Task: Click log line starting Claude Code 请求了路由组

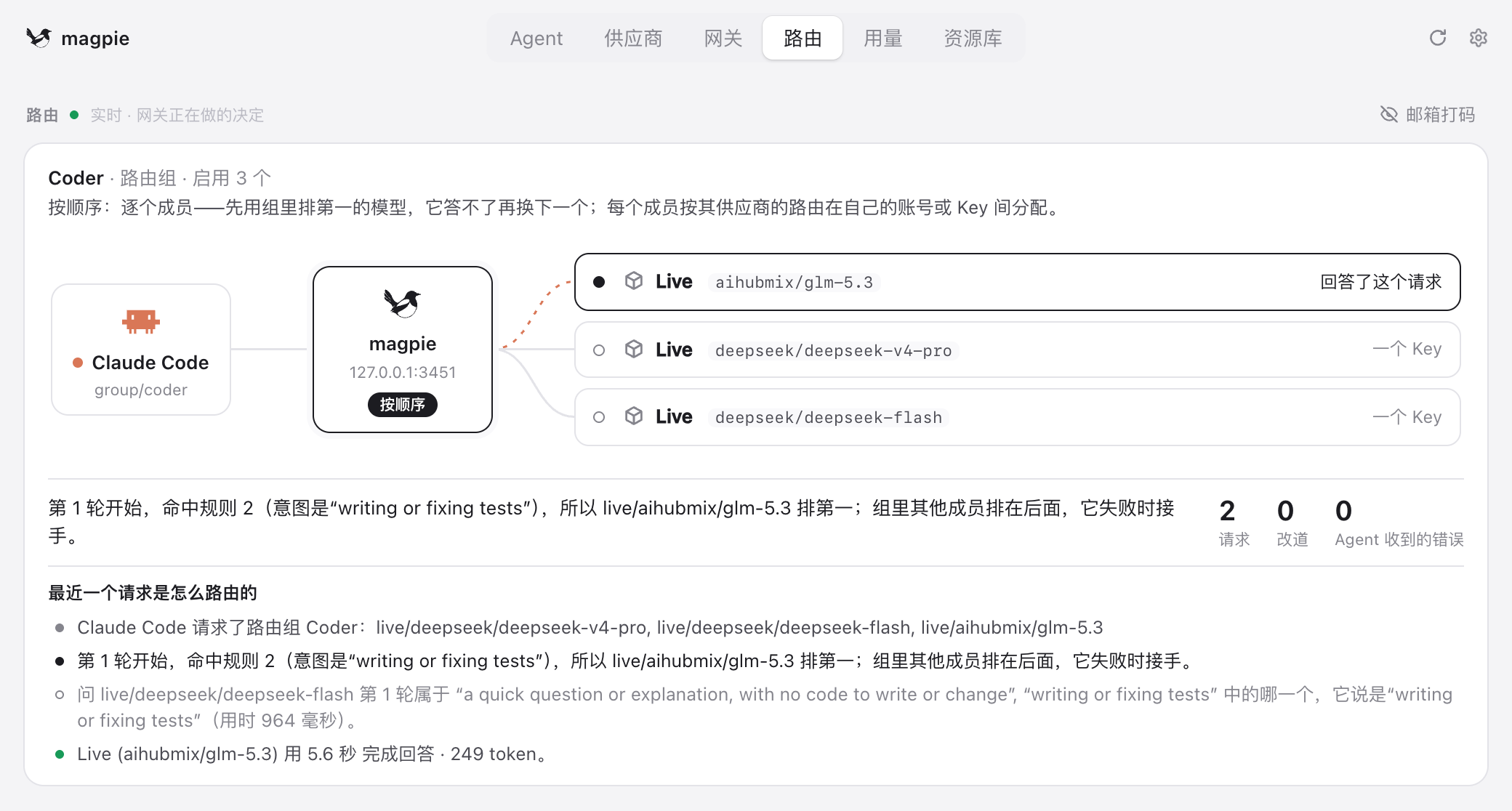Action: point(590,627)
